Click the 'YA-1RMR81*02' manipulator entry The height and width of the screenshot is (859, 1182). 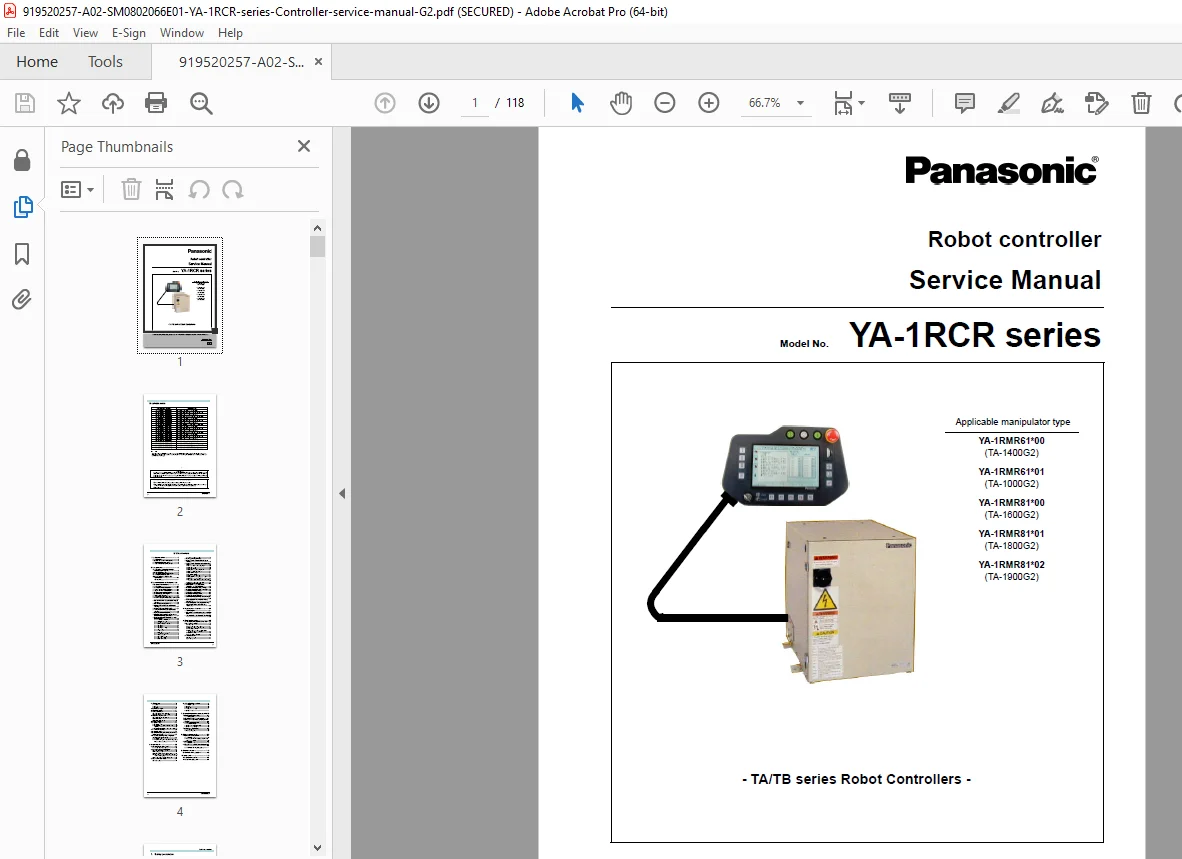tap(1011, 564)
